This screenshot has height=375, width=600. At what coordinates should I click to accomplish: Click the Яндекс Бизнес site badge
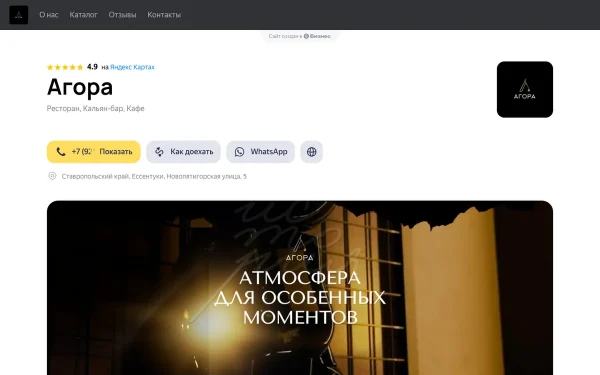(x=300, y=36)
